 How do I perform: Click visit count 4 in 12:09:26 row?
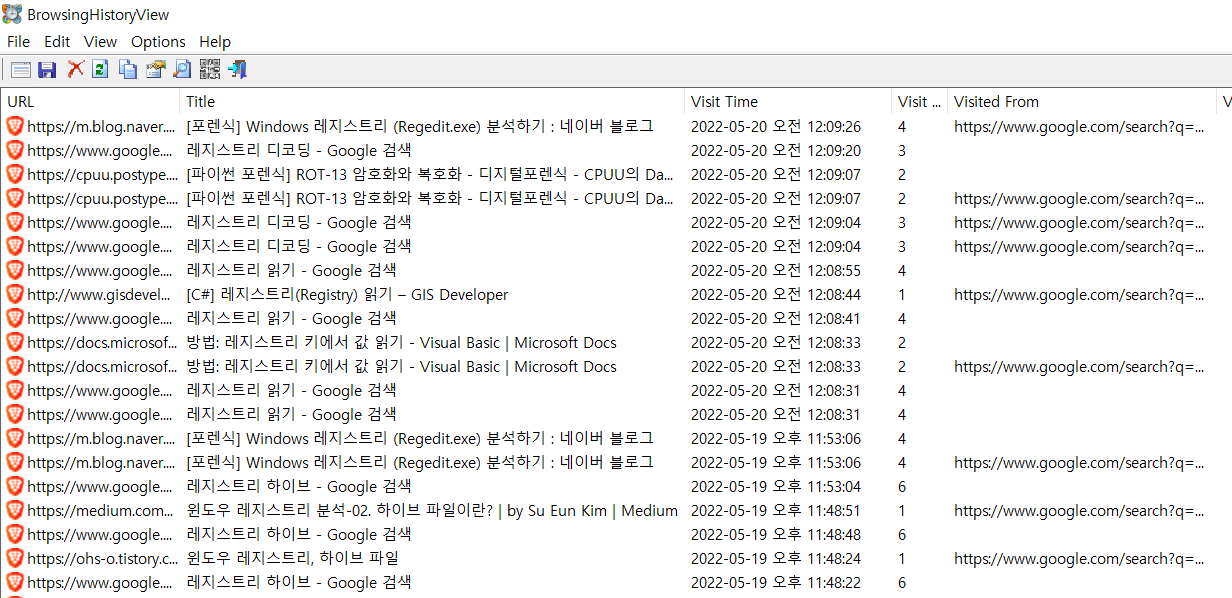pos(902,126)
